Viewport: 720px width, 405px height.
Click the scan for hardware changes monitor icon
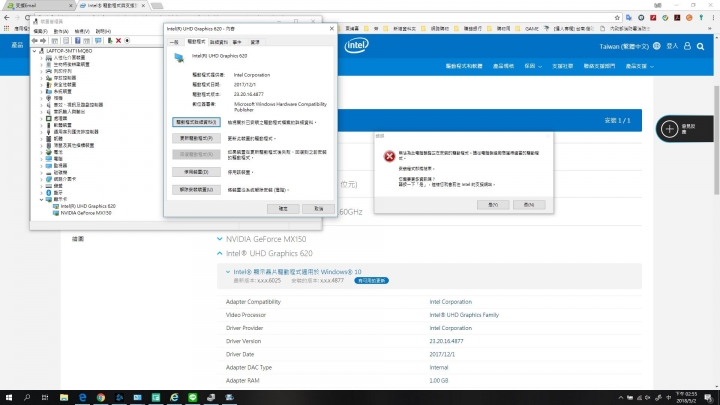98,41
